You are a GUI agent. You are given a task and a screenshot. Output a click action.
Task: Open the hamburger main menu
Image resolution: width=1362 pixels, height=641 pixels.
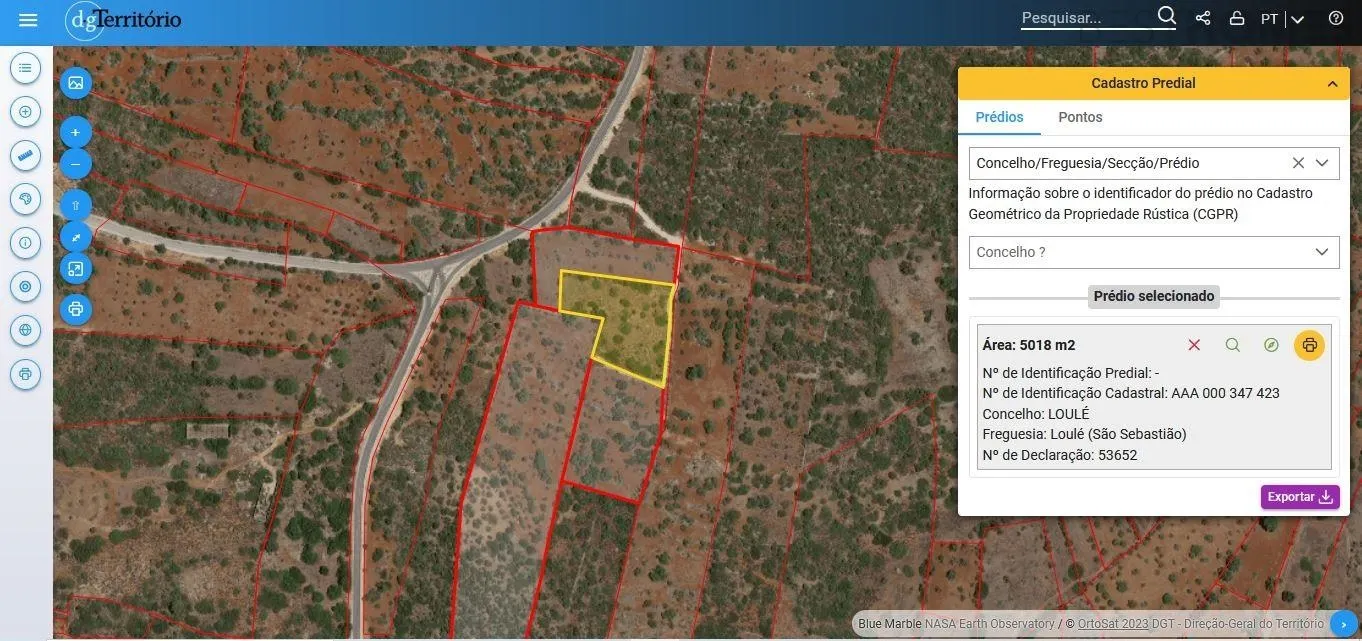(x=28, y=20)
